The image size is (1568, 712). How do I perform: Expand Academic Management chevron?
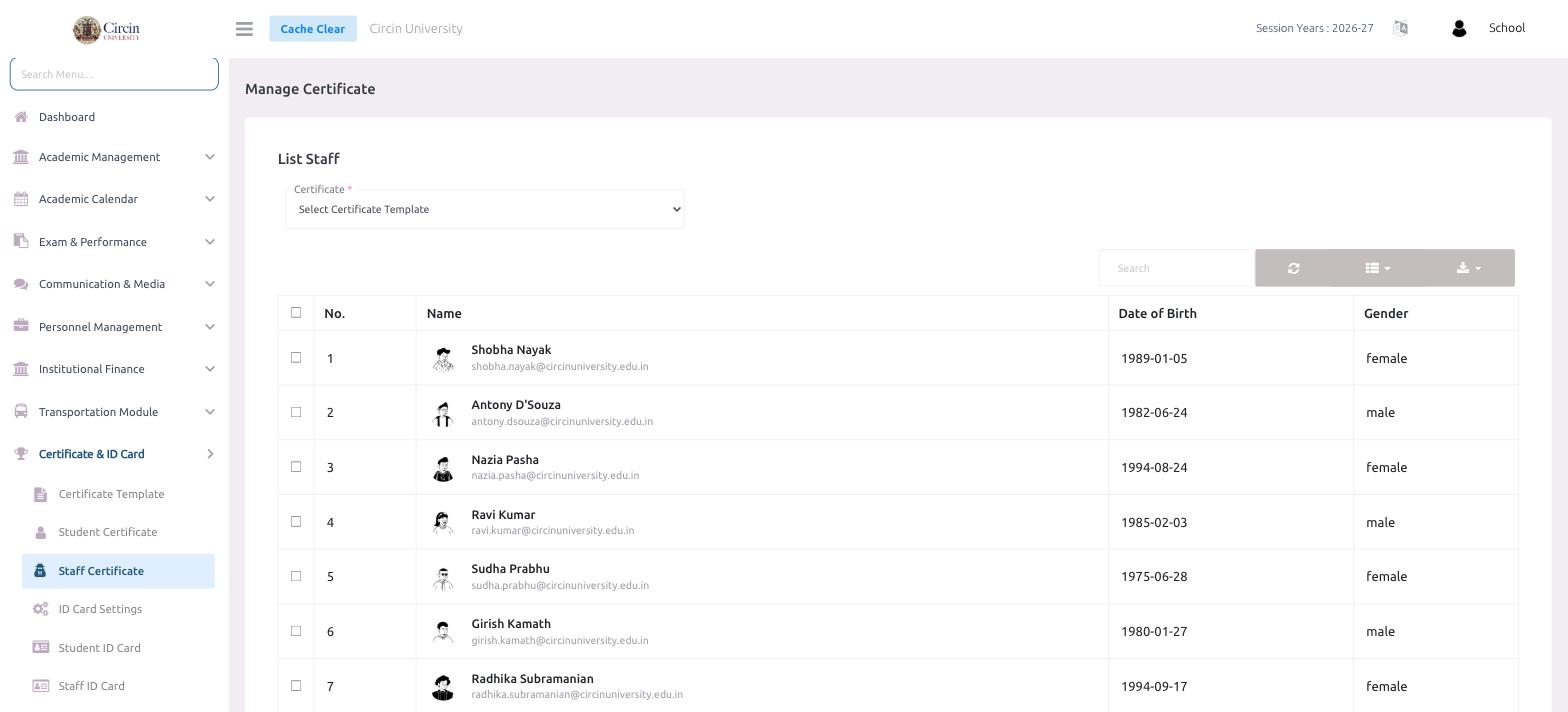click(209, 157)
